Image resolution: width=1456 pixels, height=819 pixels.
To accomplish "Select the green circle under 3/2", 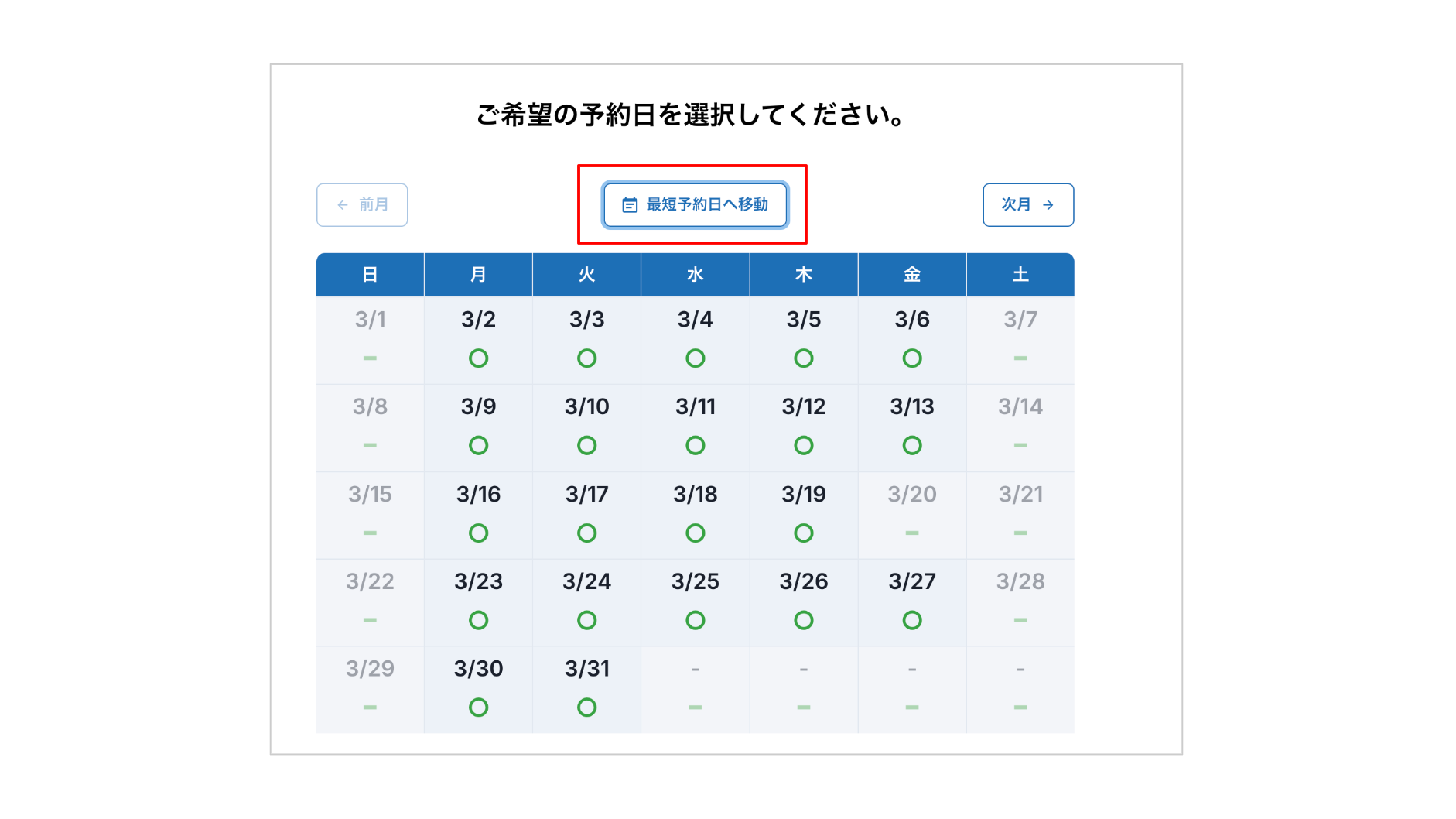I will click(478, 357).
